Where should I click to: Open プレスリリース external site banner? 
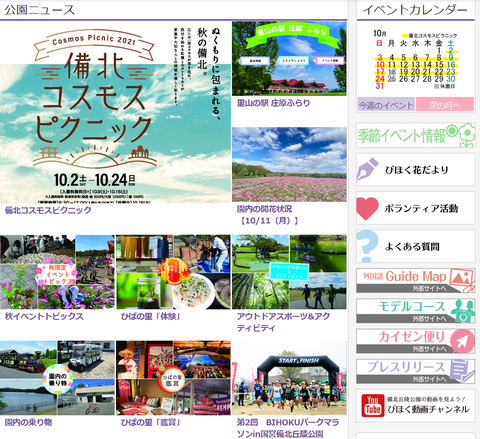pyautogui.click(x=416, y=371)
